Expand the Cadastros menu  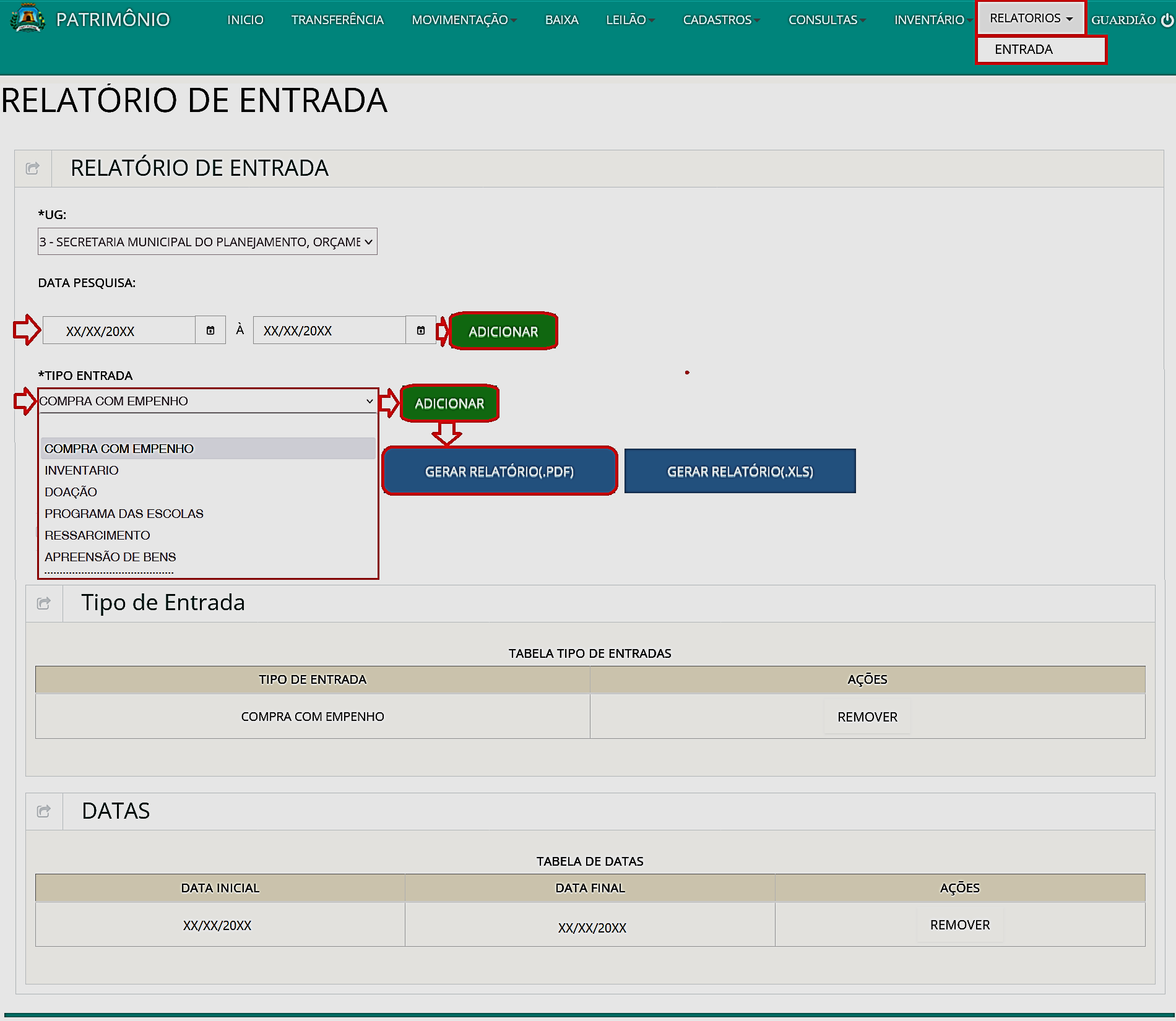721,20
